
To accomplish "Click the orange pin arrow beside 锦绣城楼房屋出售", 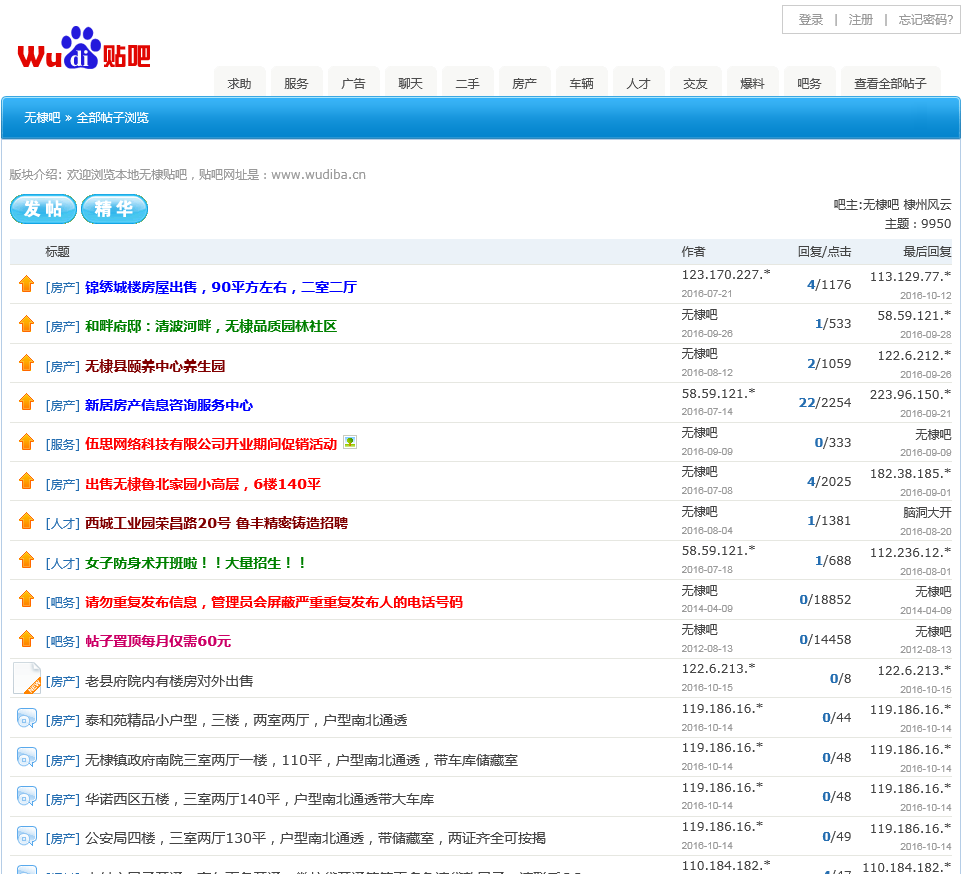I will coord(27,284).
